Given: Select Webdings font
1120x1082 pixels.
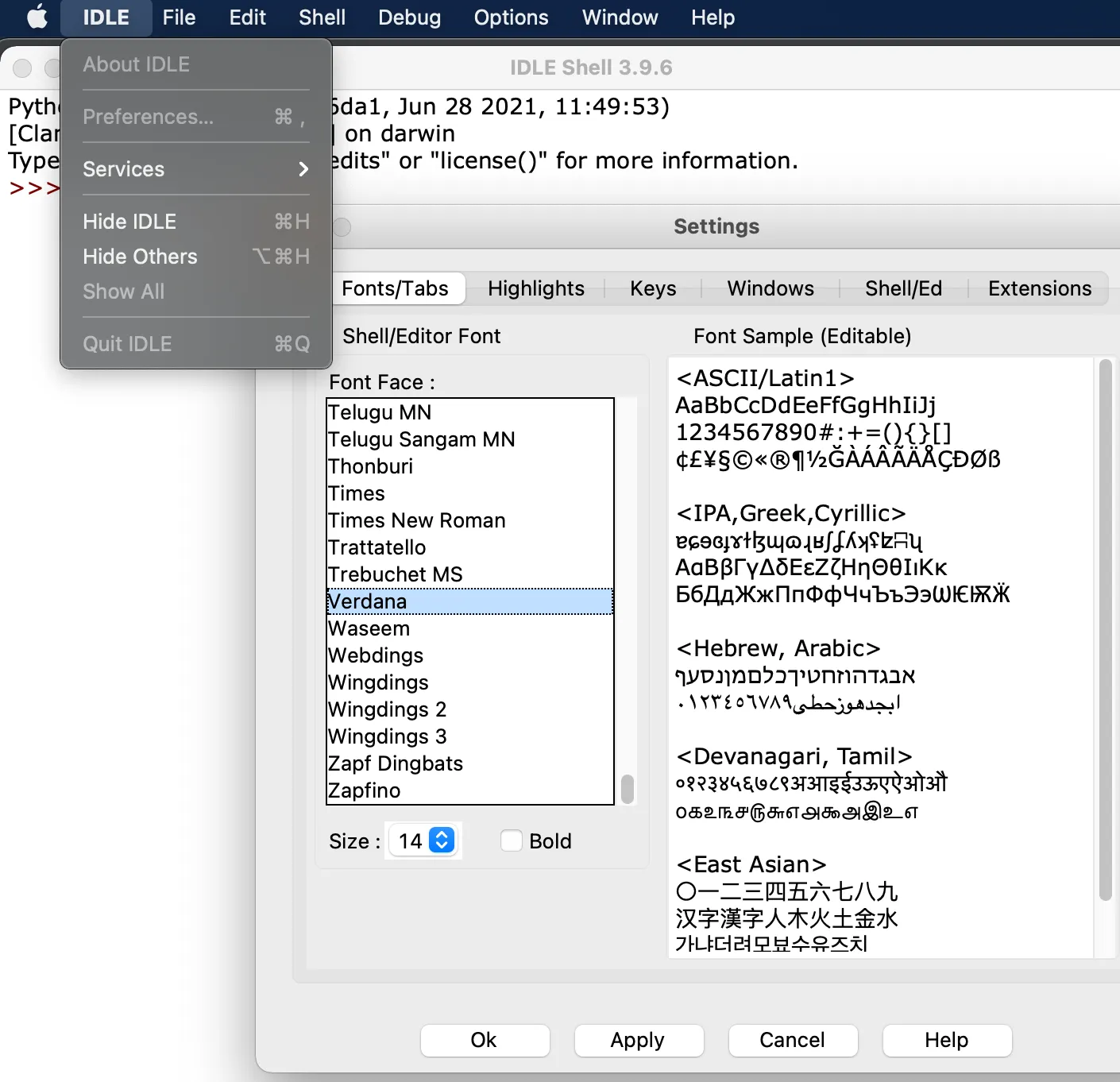Looking at the screenshot, I should (x=470, y=655).
